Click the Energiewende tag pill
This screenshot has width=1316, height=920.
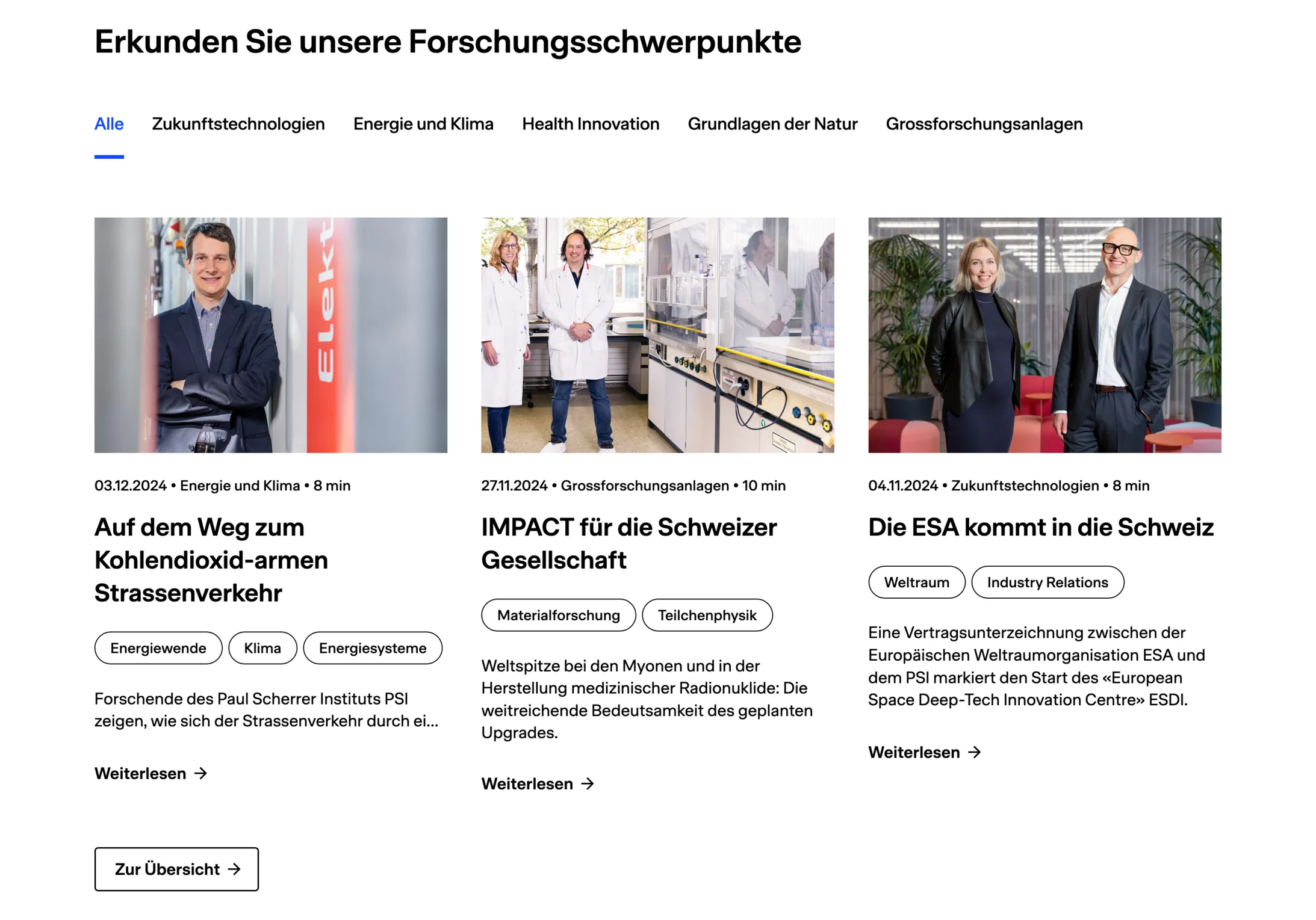[x=158, y=648]
